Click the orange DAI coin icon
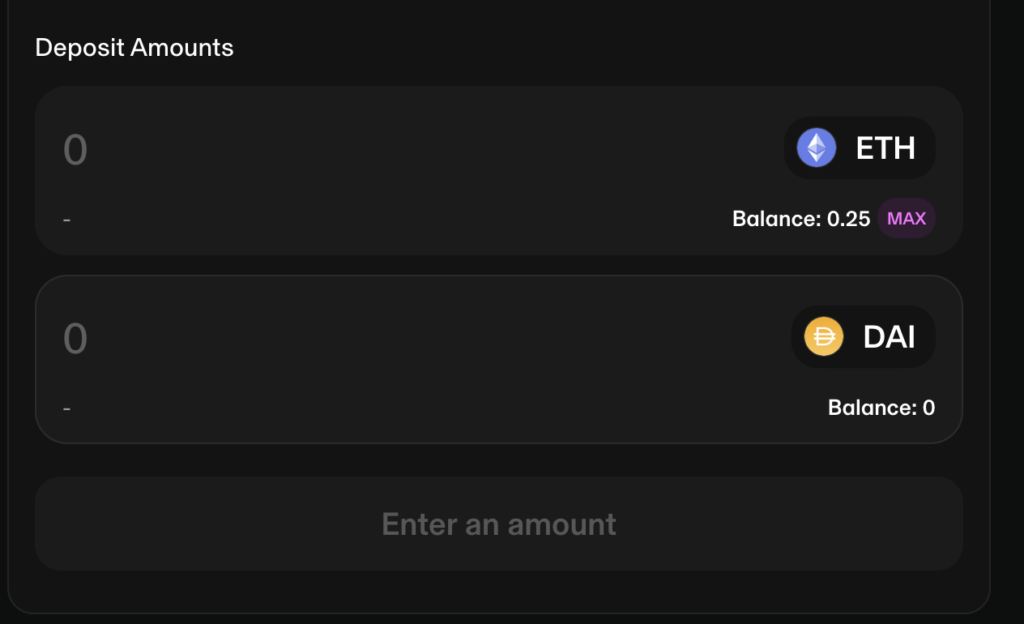This screenshot has width=1024, height=624. [824, 337]
